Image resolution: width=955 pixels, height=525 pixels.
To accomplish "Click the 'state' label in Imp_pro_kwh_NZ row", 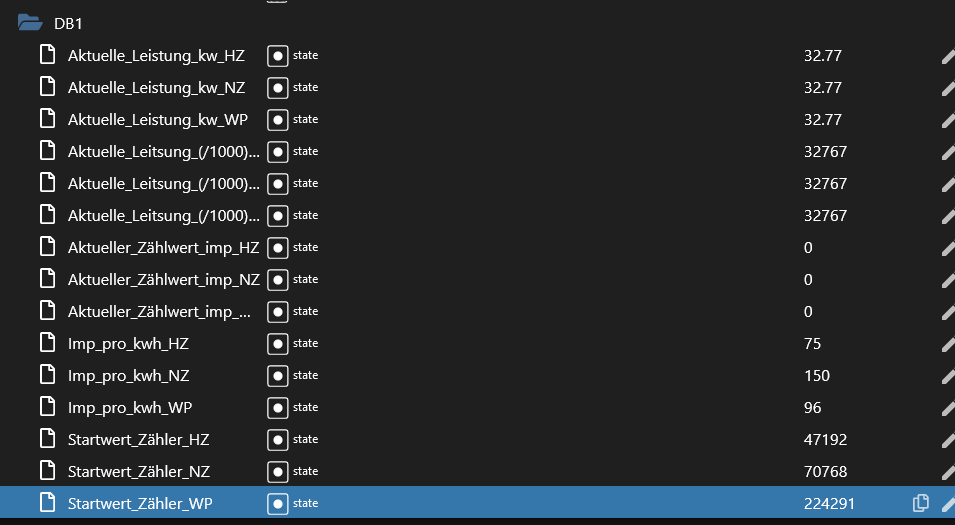I will 305,375.
